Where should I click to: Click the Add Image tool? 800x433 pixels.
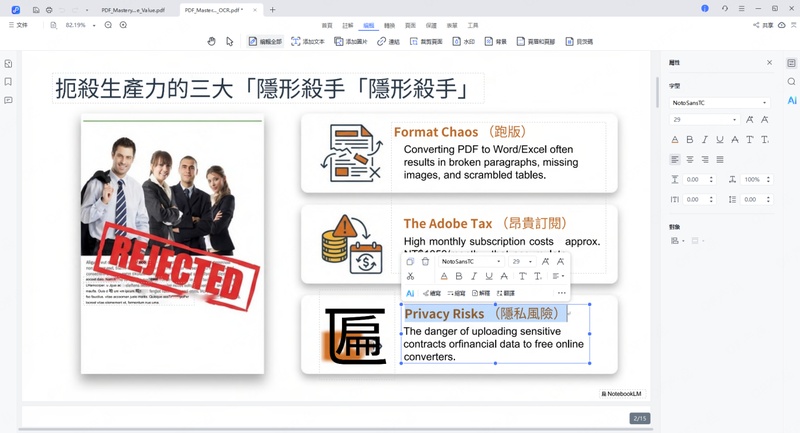coord(351,41)
